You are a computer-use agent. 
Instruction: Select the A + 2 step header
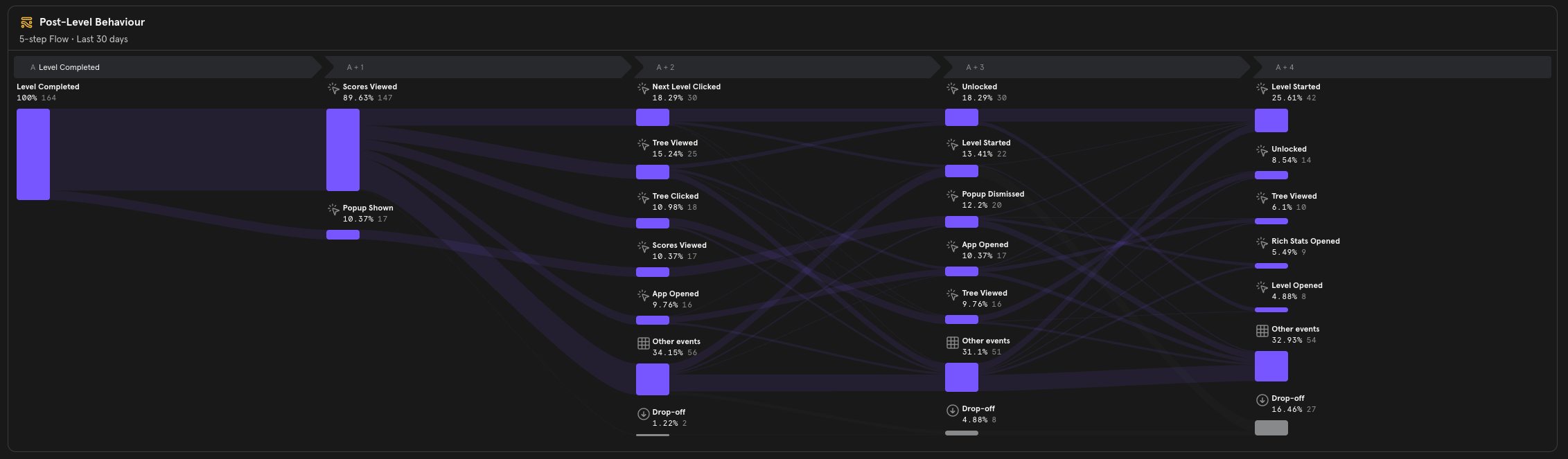click(787, 67)
